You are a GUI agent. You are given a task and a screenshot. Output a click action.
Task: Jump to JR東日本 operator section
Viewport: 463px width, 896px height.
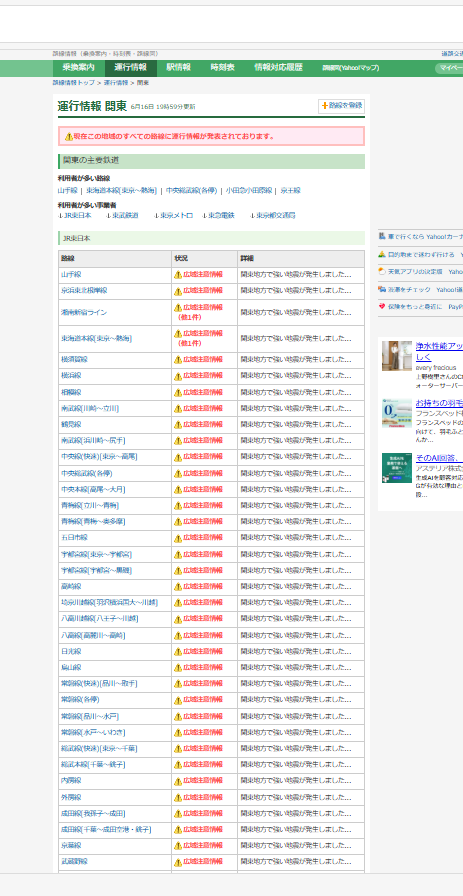coord(77,215)
